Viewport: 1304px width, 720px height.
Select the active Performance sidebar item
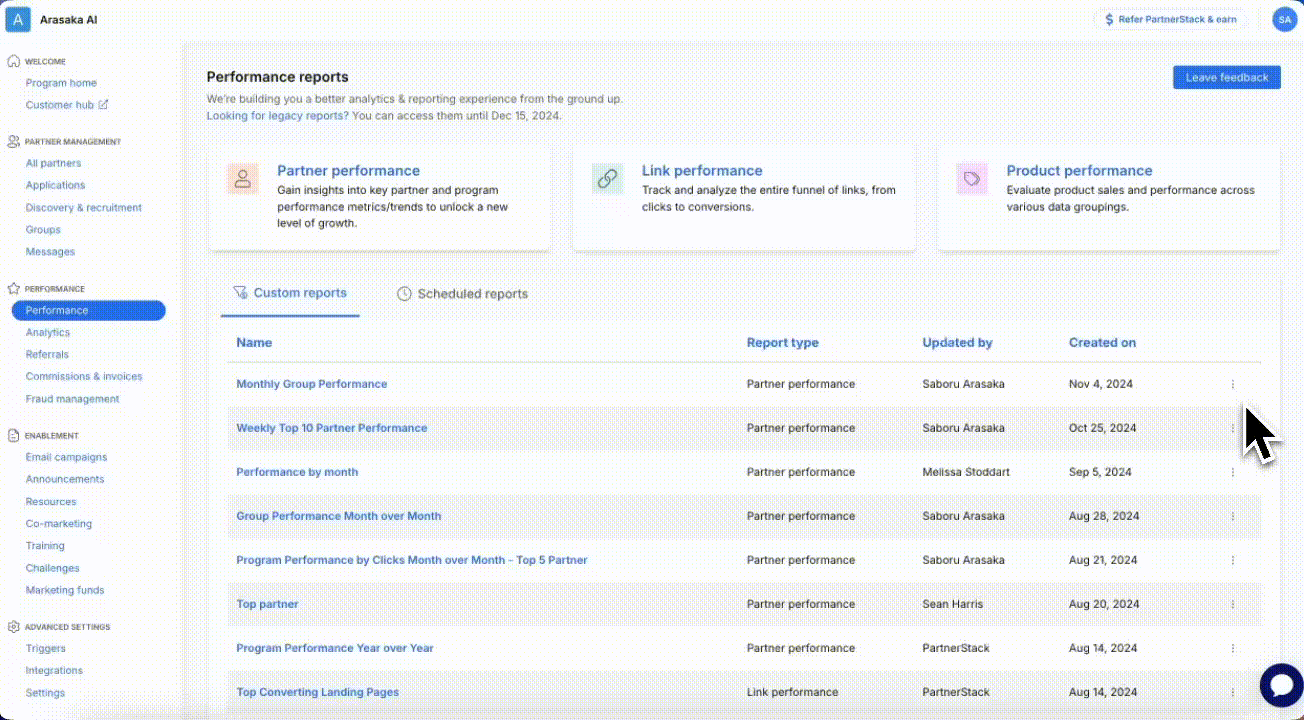[x=88, y=310]
